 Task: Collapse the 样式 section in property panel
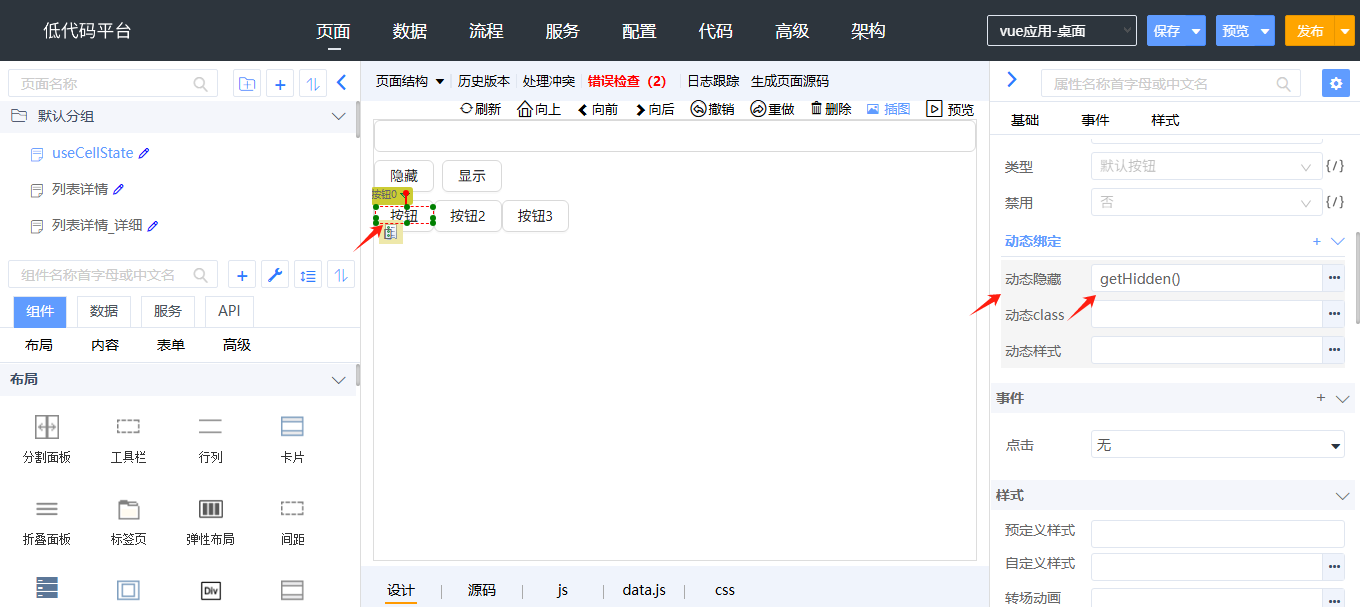(x=1343, y=496)
